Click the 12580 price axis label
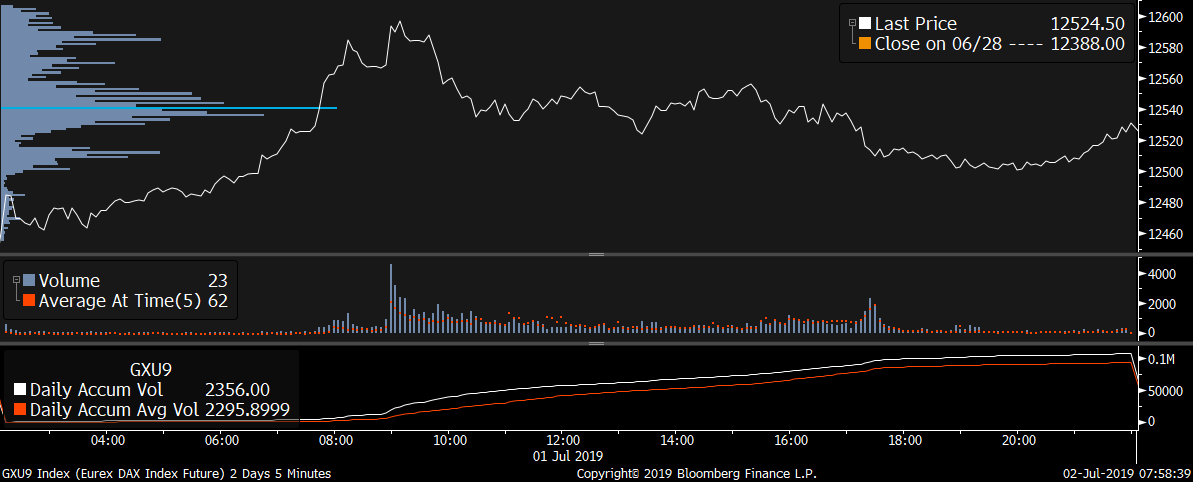 point(1165,49)
